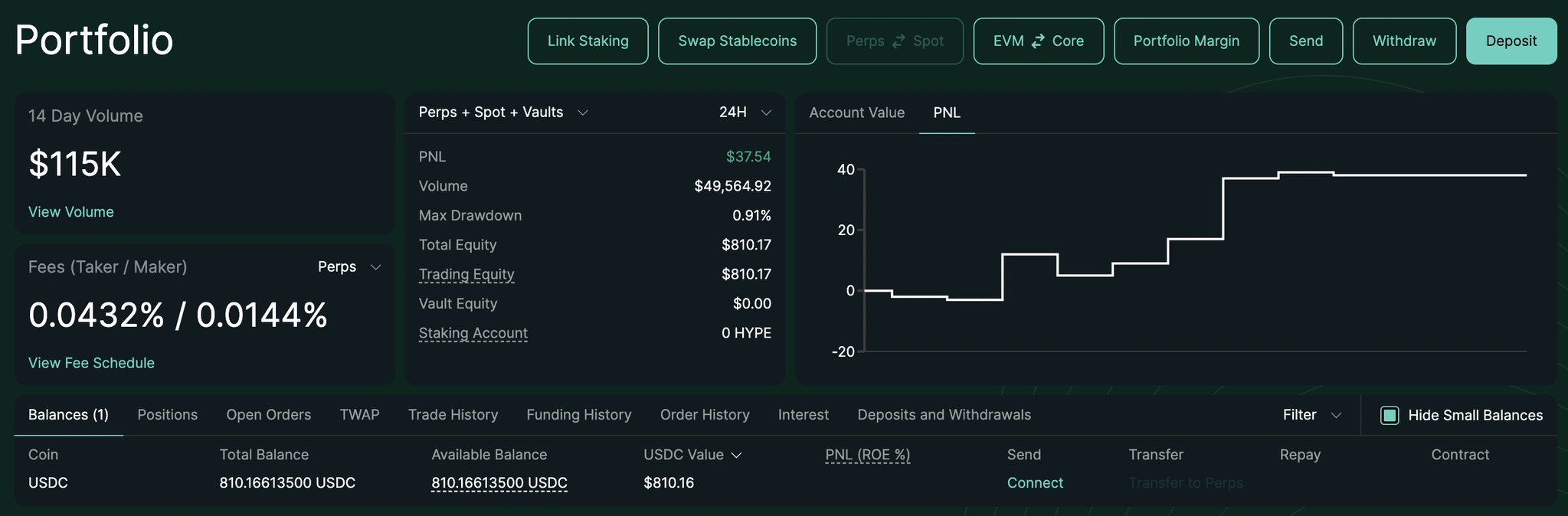Show the Funding History tab
This screenshot has height=516, width=1568.
point(578,415)
